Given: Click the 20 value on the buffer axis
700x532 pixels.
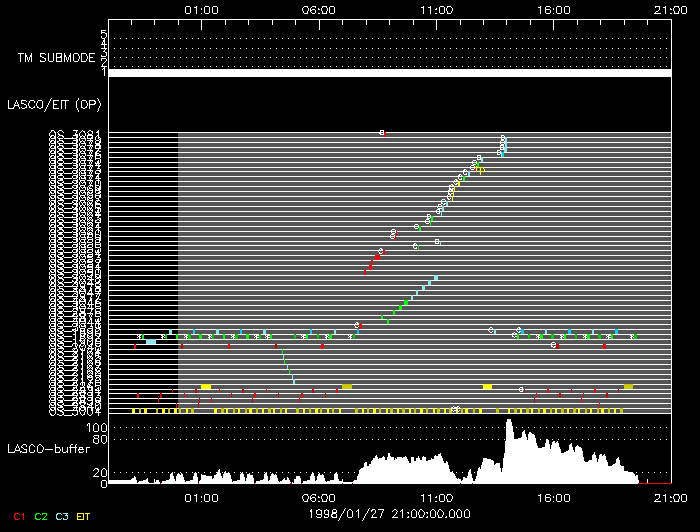Looking at the screenshot, I should pos(100,473).
